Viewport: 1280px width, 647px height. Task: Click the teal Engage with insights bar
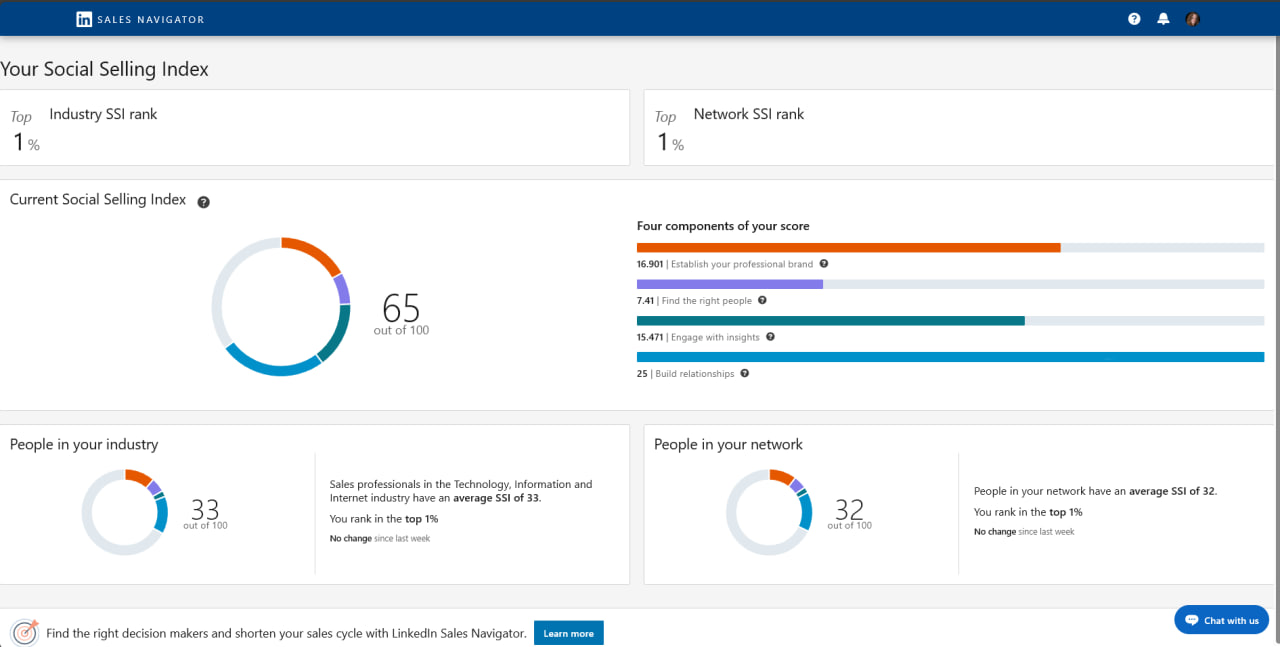coord(830,320)
